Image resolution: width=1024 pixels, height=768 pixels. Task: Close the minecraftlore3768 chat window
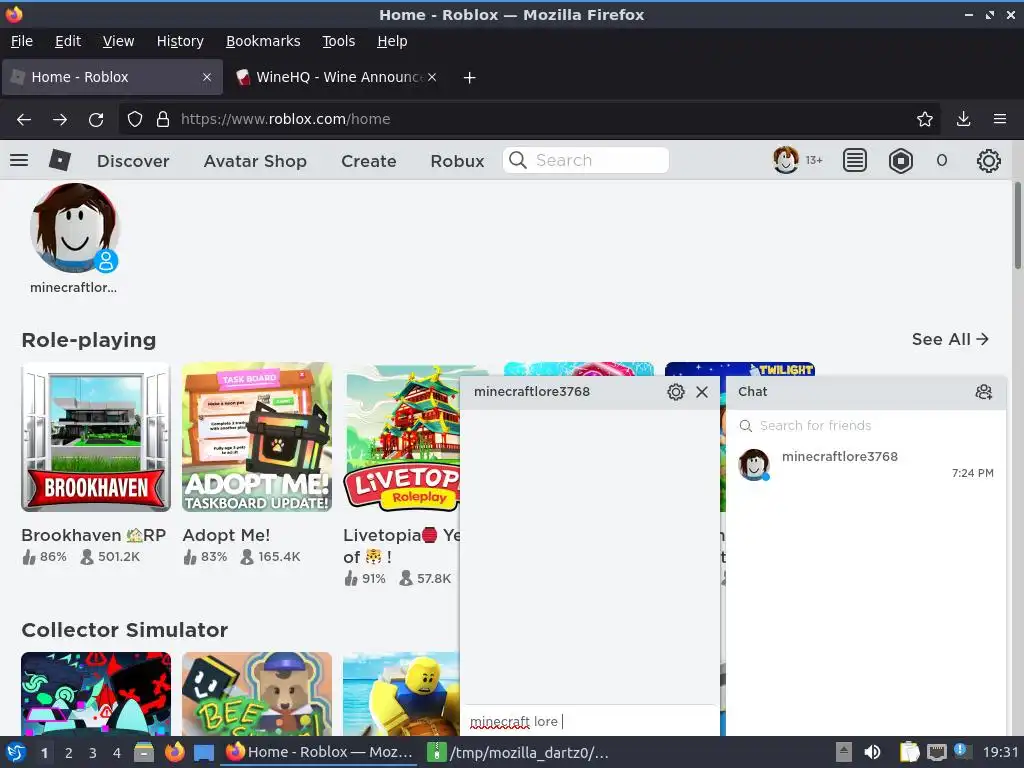[702, 392]
